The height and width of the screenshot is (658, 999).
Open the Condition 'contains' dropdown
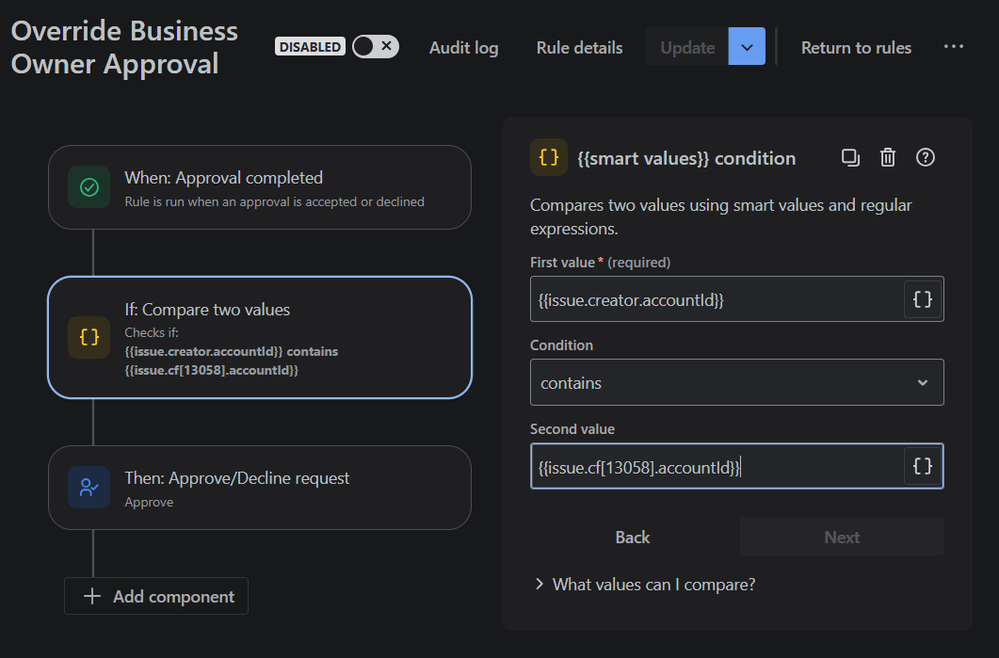pos(736,383)
